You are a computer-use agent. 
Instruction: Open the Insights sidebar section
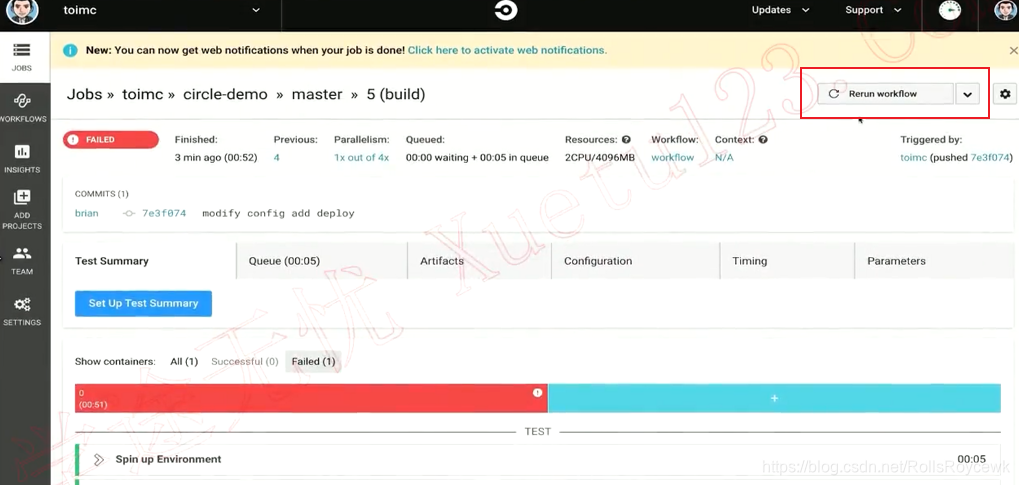22,159
